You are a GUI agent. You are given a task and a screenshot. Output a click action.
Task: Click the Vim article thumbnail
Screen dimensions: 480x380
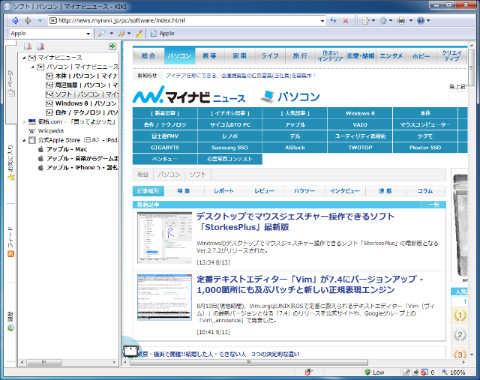pos(165,297)
